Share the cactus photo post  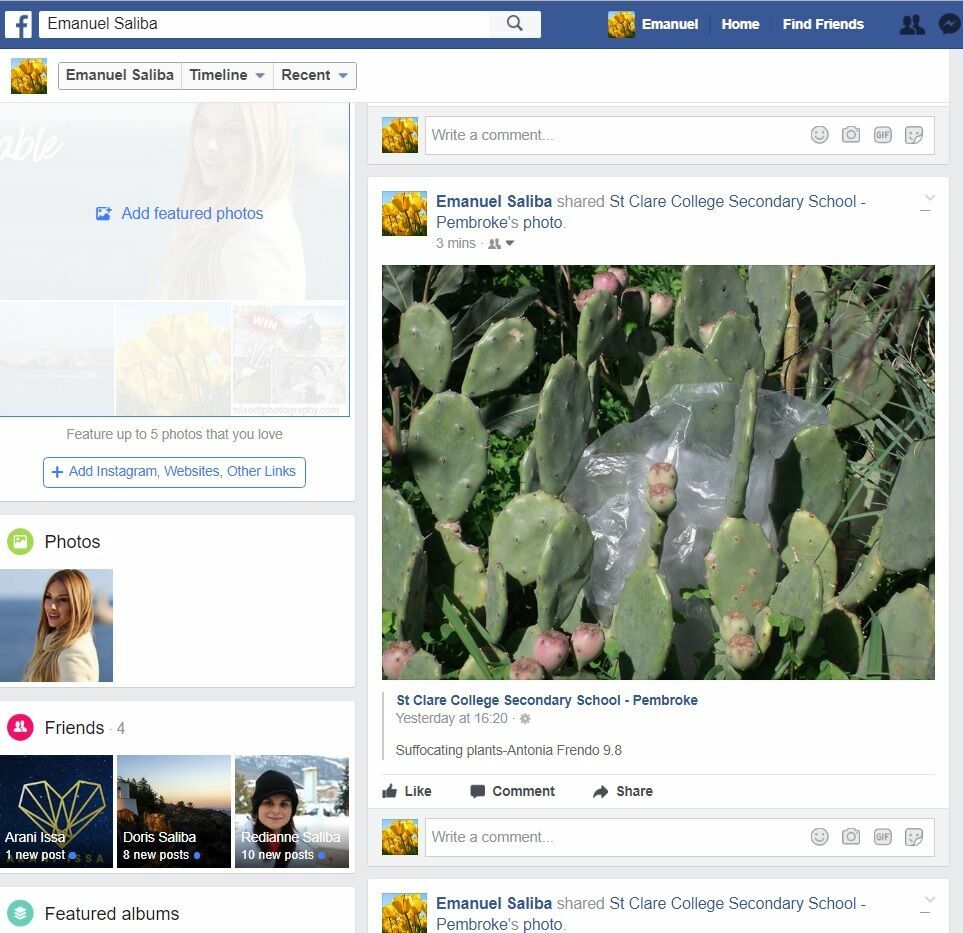point(622,791)
